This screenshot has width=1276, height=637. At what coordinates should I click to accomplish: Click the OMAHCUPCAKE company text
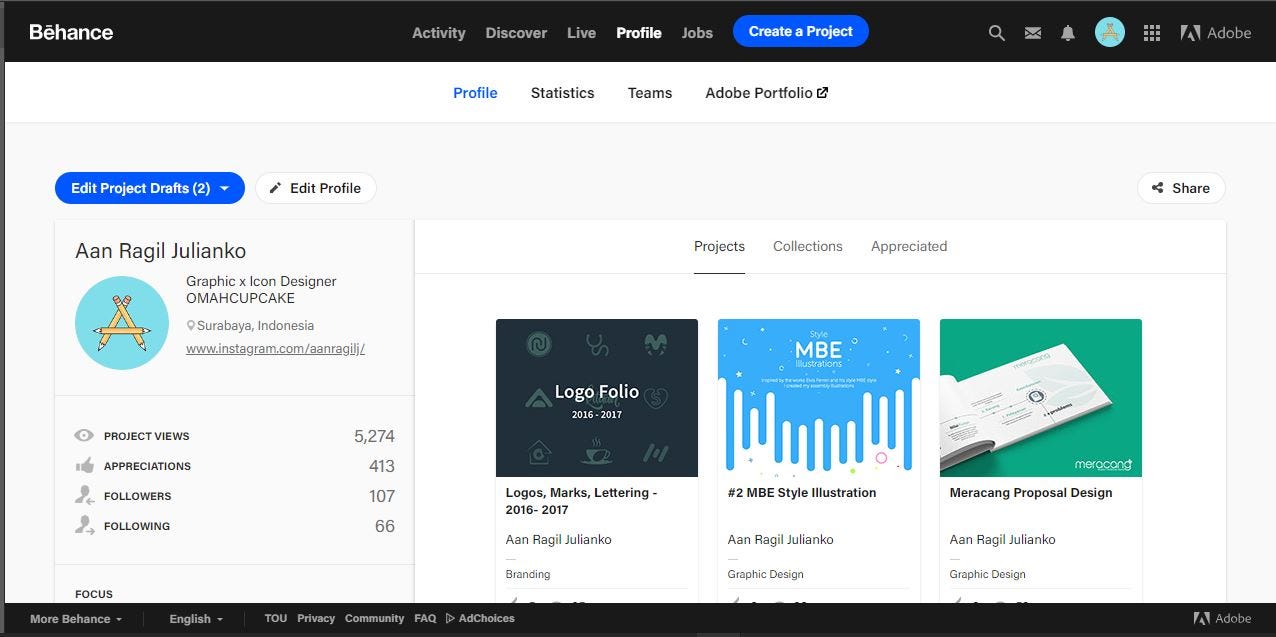pyautogui.click(x=240, y=298)
